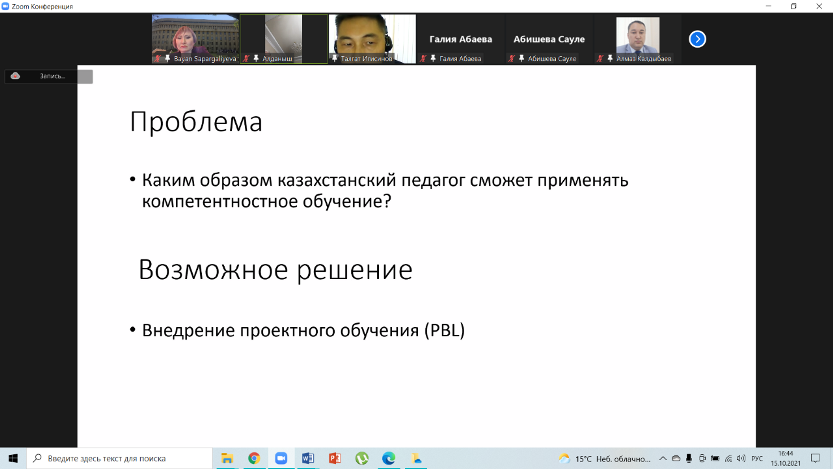Open PowerPoint from the taskbar
The width and height of the screenshot is (833, 469).
tap(335, 458)
